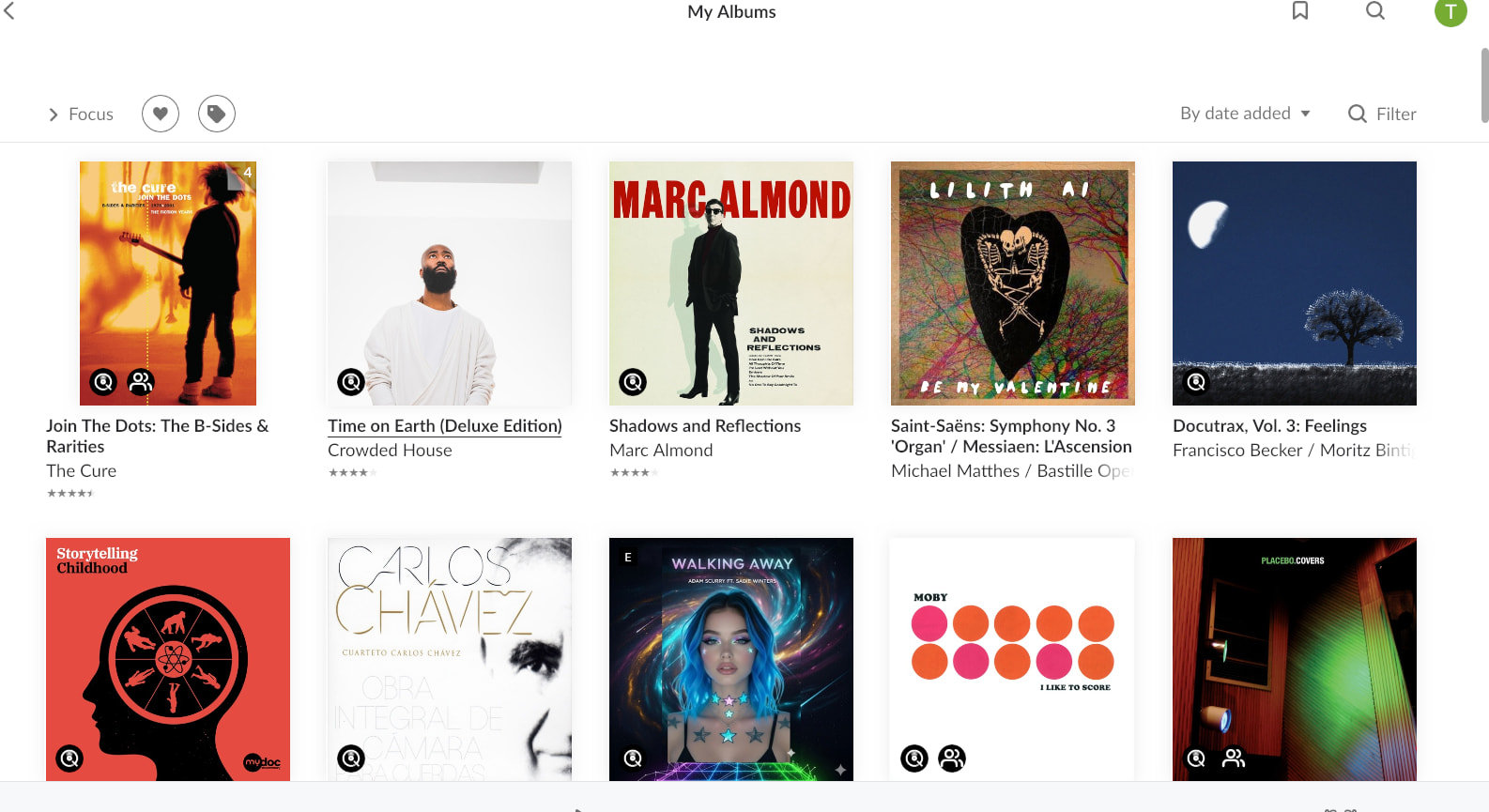Open Time on Earth (Deluxe Edition) title
The image size is (1489, 812).
coord(445,426)
